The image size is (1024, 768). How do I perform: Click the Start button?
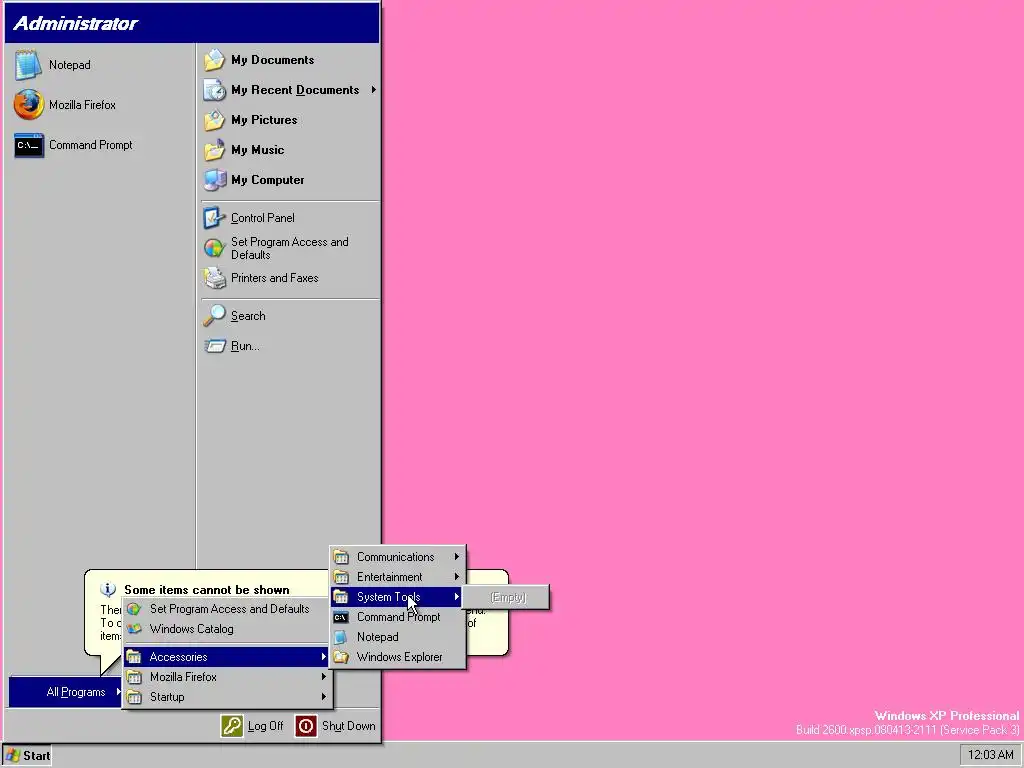pos(27,756)
